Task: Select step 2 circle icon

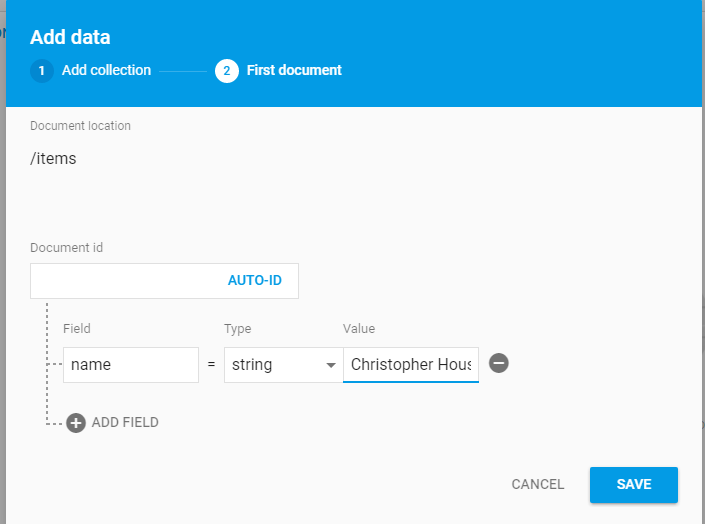Action: pyautogui.click(x=227, y=71)
